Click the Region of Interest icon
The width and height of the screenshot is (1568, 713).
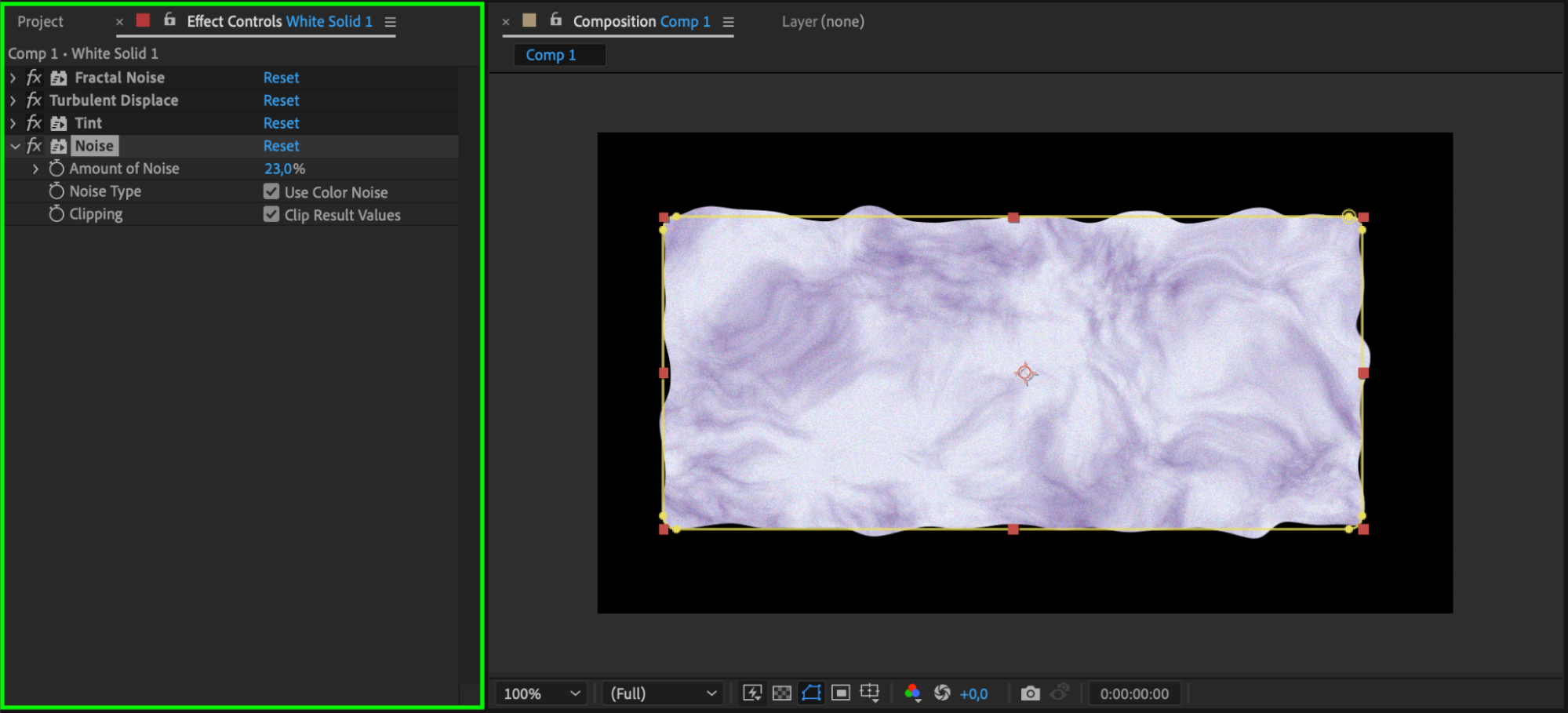(x=840, y=693)
